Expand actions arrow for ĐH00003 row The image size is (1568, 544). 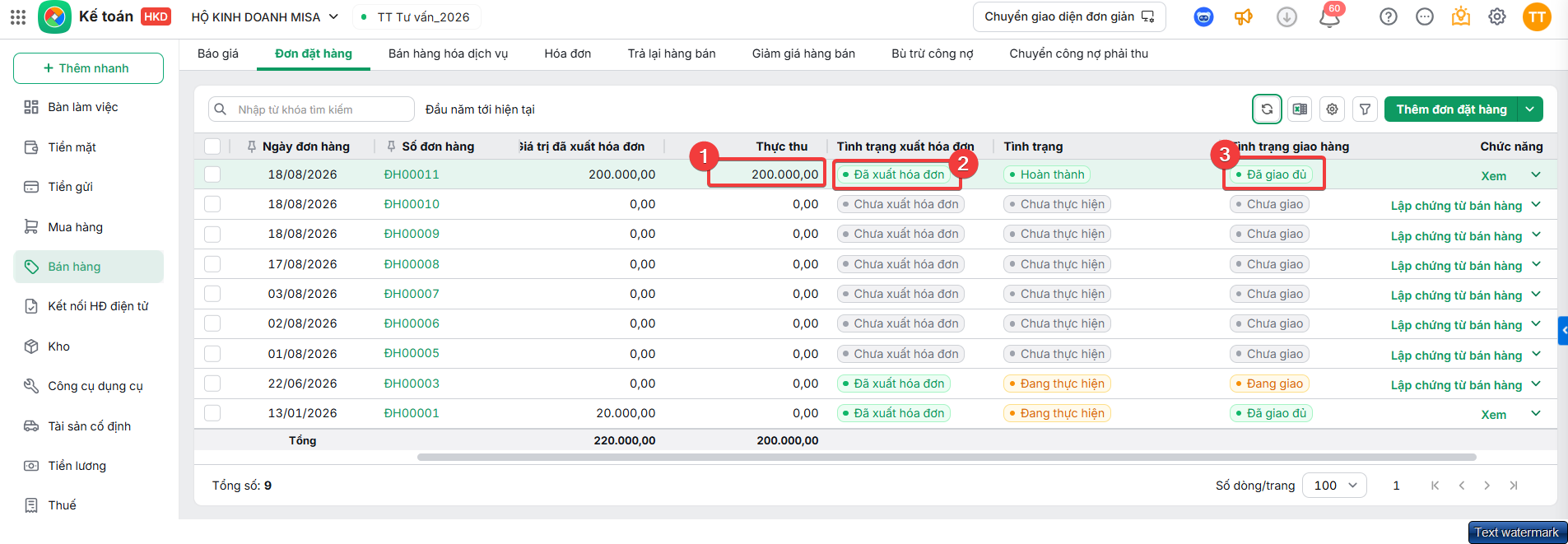pos(1536,384)
